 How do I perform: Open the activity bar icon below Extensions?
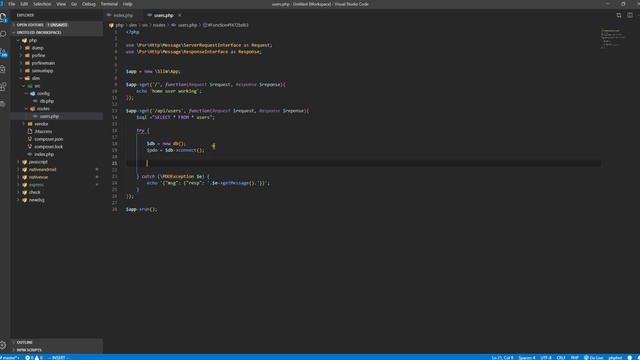4,104
